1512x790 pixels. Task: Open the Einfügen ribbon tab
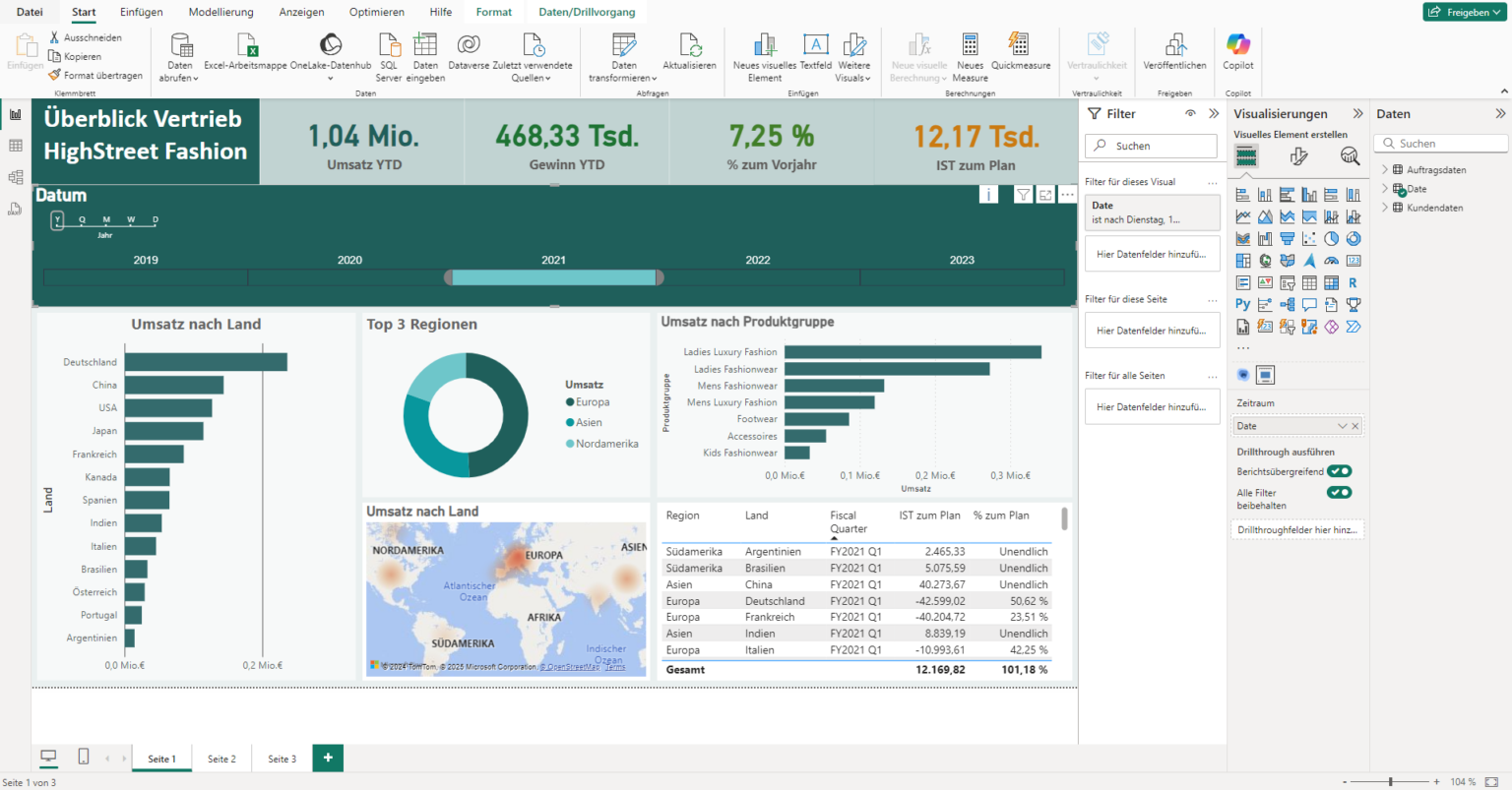142,12
